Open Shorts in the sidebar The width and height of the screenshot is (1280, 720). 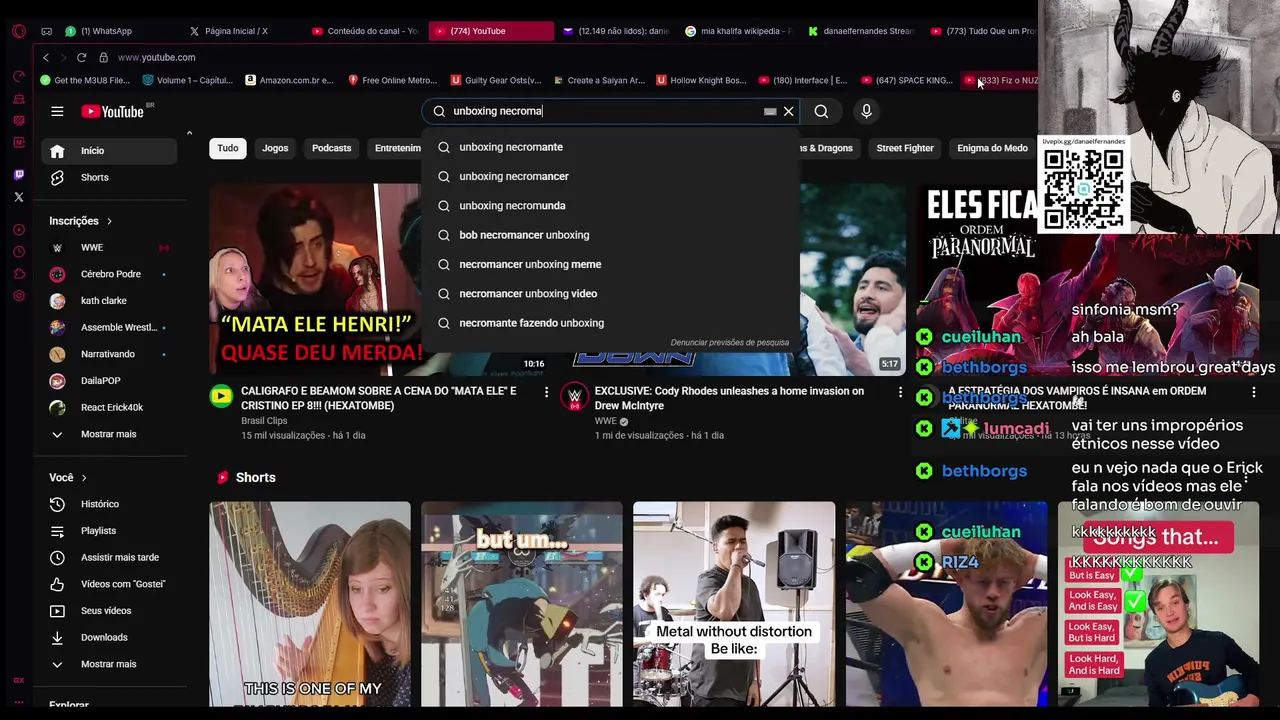[109, 177]
